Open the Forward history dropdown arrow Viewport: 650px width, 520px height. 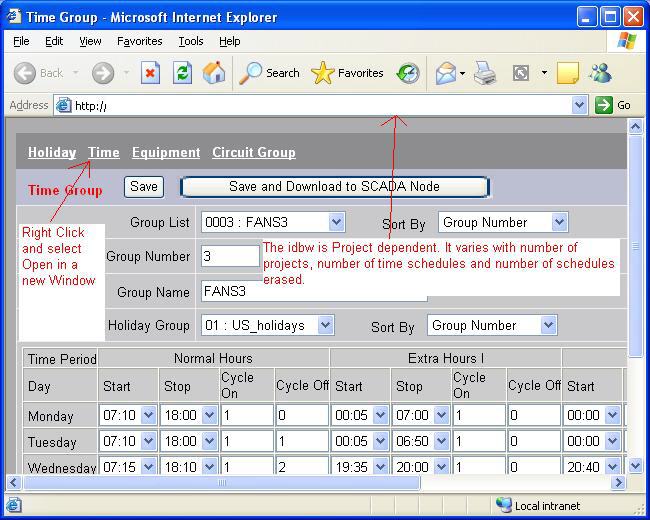point(126,73)
